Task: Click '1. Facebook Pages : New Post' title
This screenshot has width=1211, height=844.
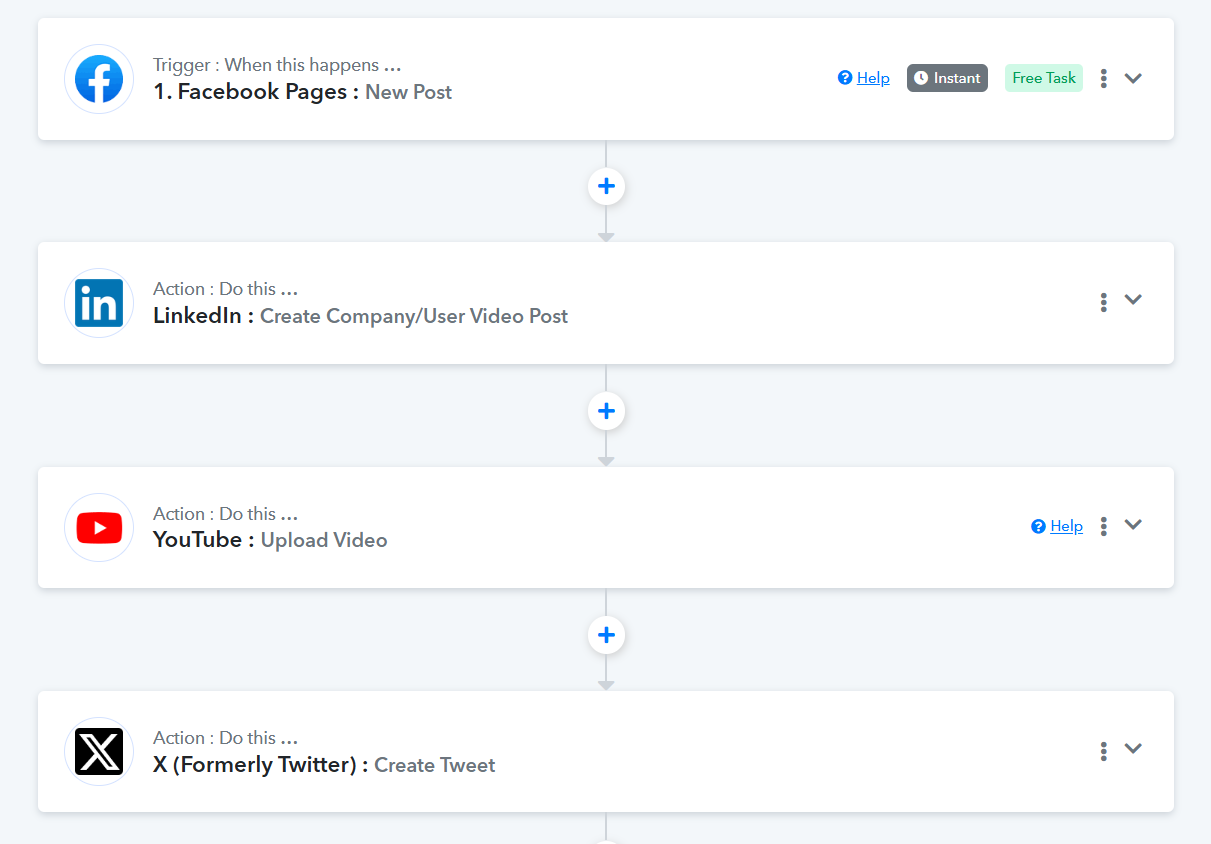Action: click(x=303, y=92)
